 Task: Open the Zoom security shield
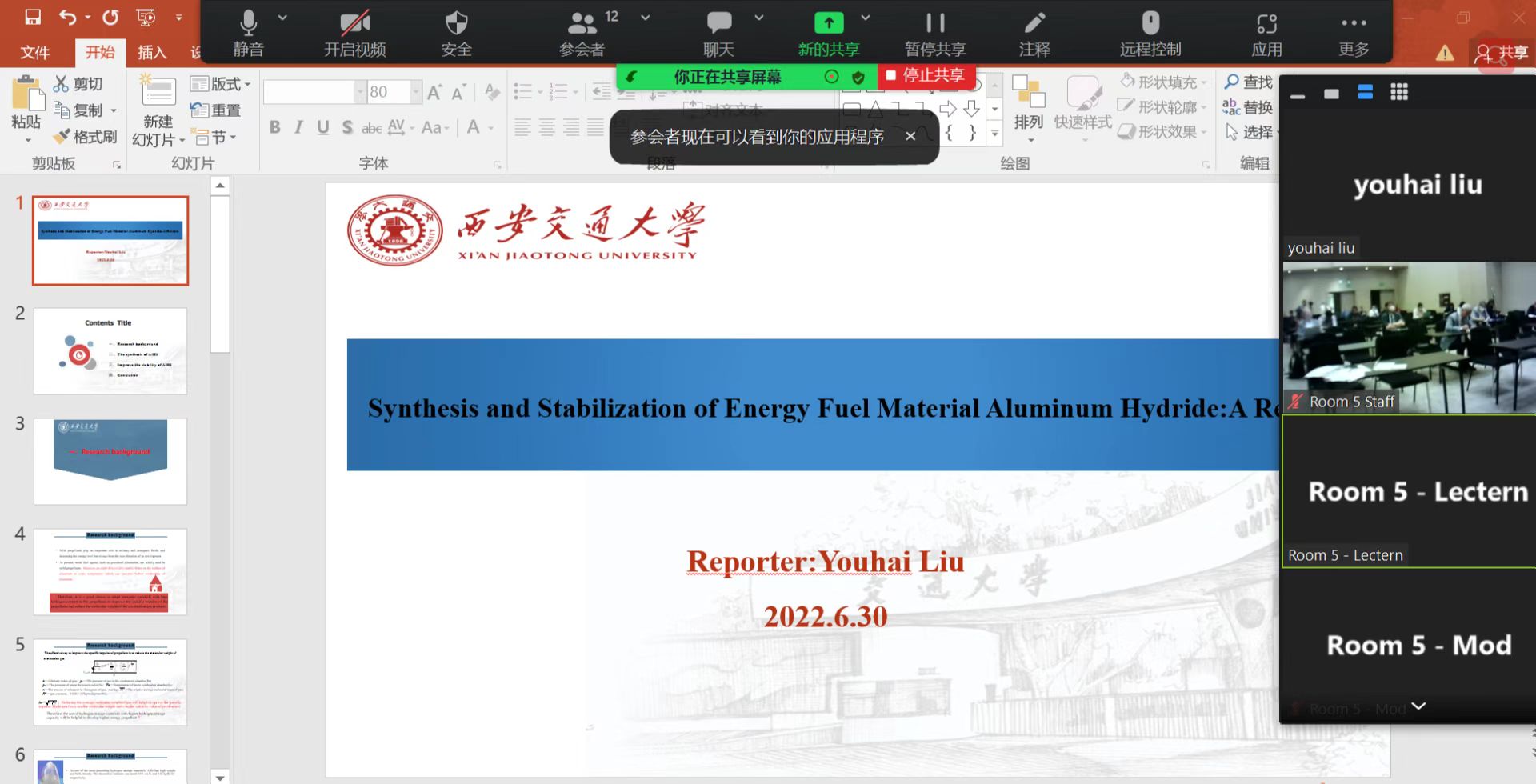pyautogui.click(x=456, y=24)
